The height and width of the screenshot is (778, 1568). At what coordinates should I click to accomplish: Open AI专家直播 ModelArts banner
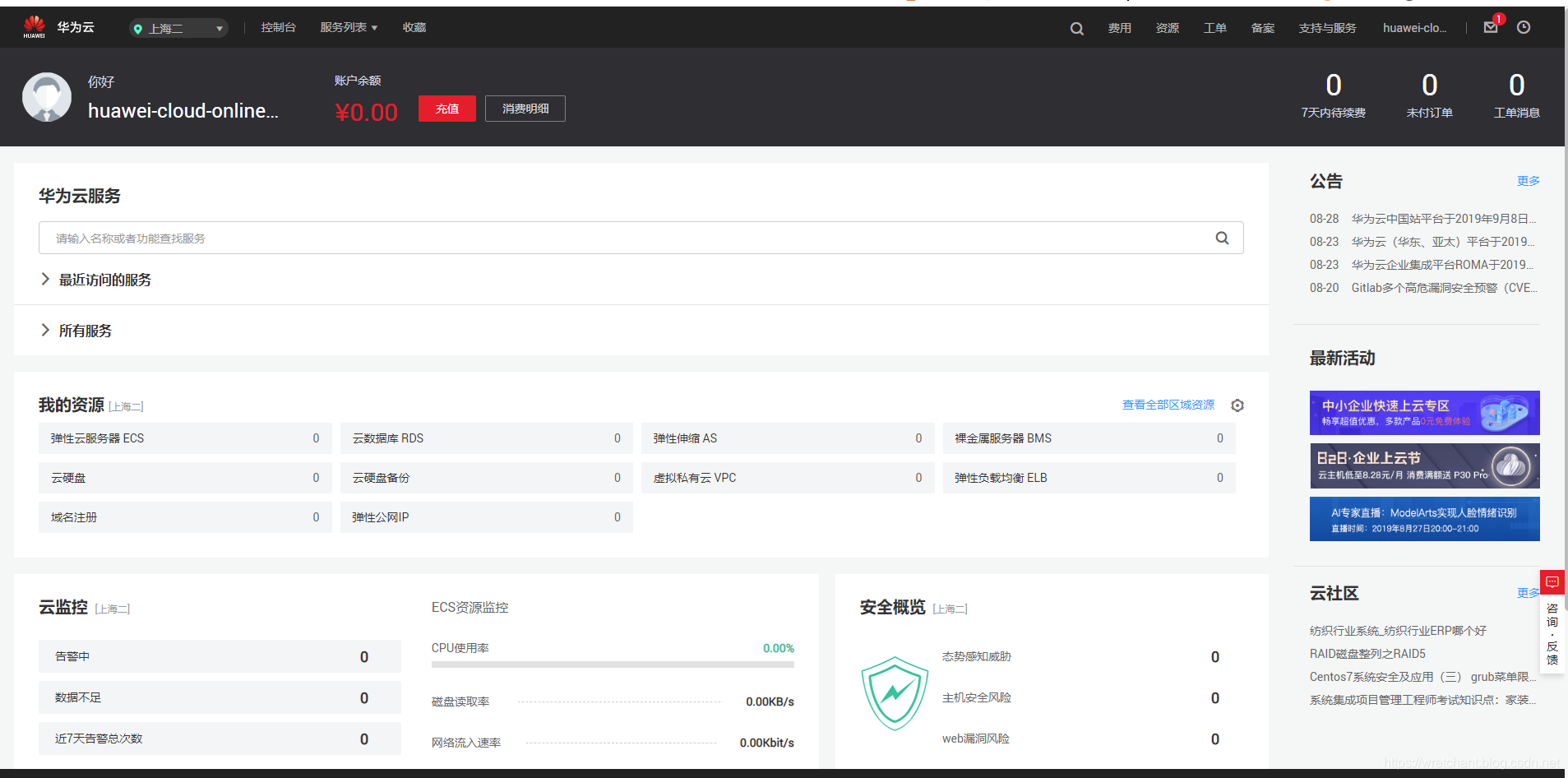pos(1424,519)
